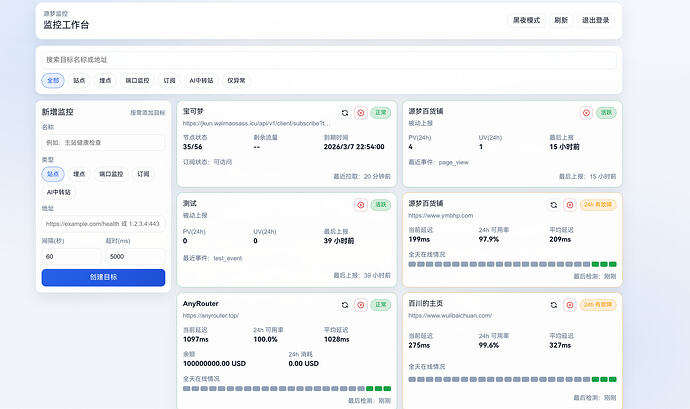The height and width of the screenshot is (409, 690).
Task: Click the link beside the 新增监控 heading
Action: point(147,113)
